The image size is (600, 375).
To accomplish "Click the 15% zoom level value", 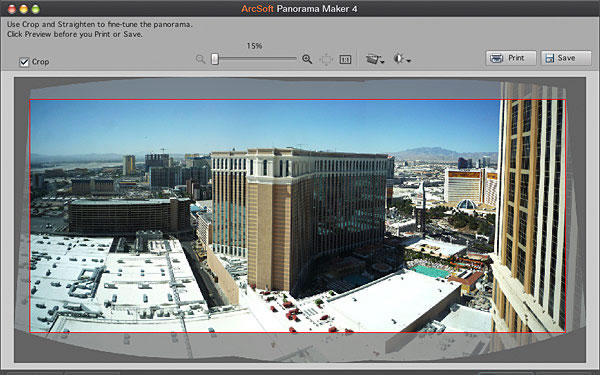I will click(x=254, y=46).
